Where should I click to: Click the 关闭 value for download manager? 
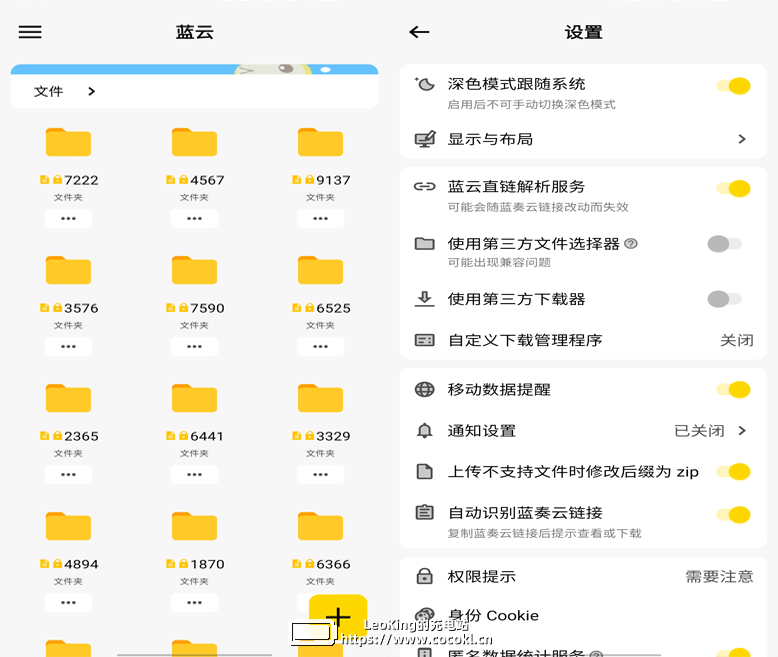pos(737,340)
